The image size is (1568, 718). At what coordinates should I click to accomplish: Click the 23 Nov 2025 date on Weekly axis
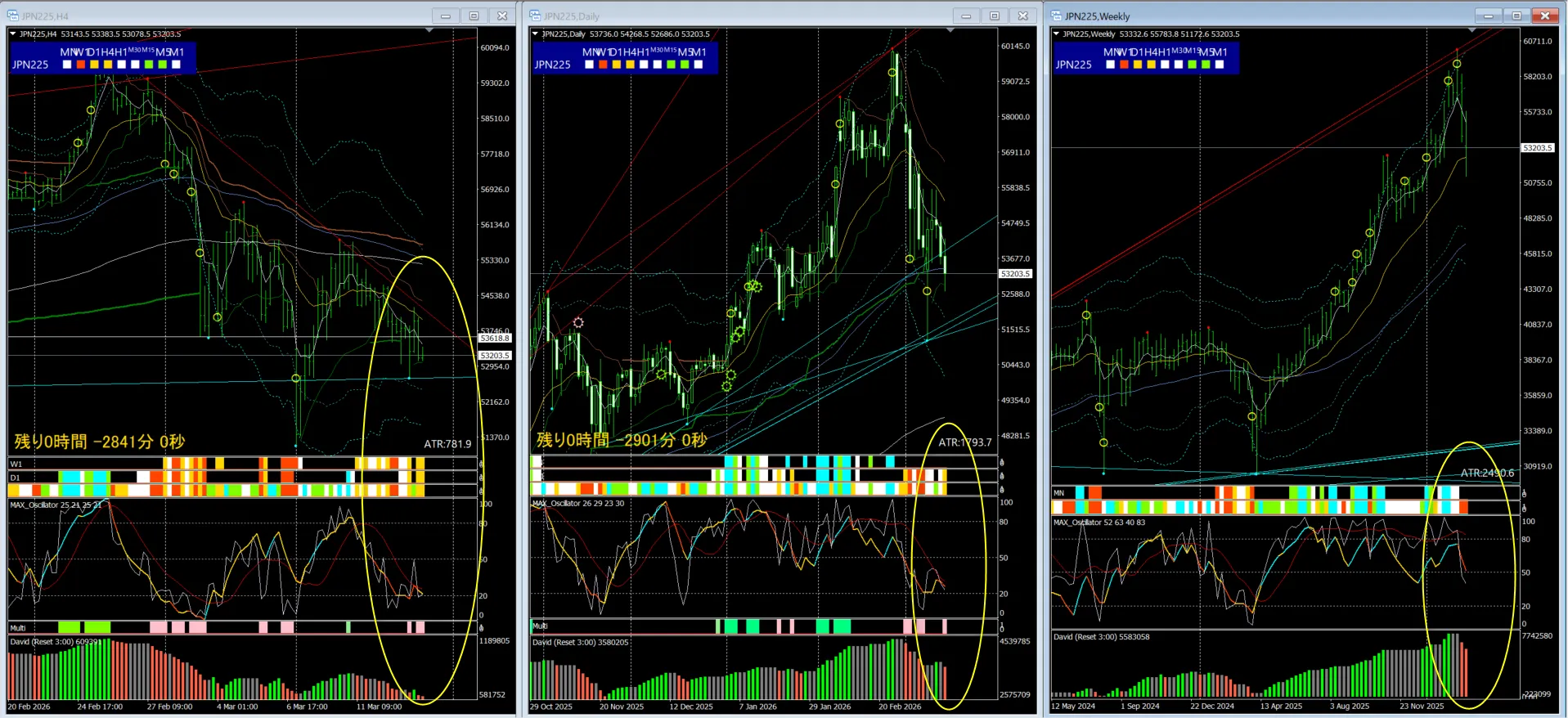(x=1422, y=706)
